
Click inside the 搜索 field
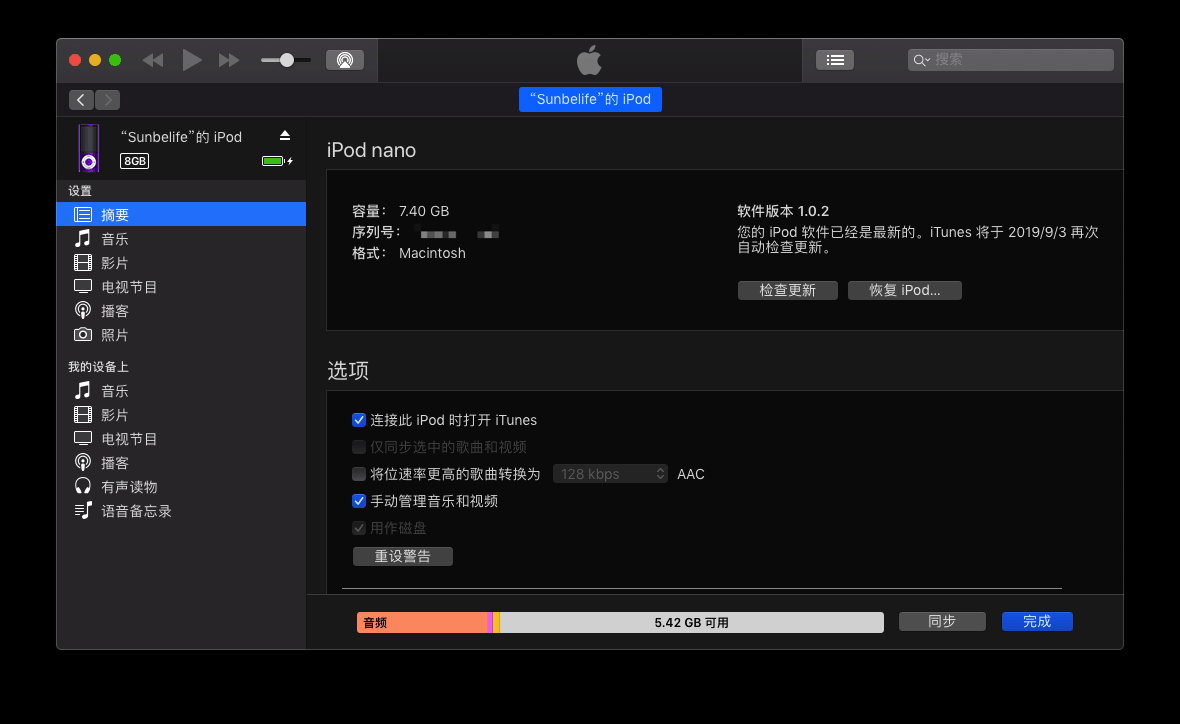(1010, 59)
